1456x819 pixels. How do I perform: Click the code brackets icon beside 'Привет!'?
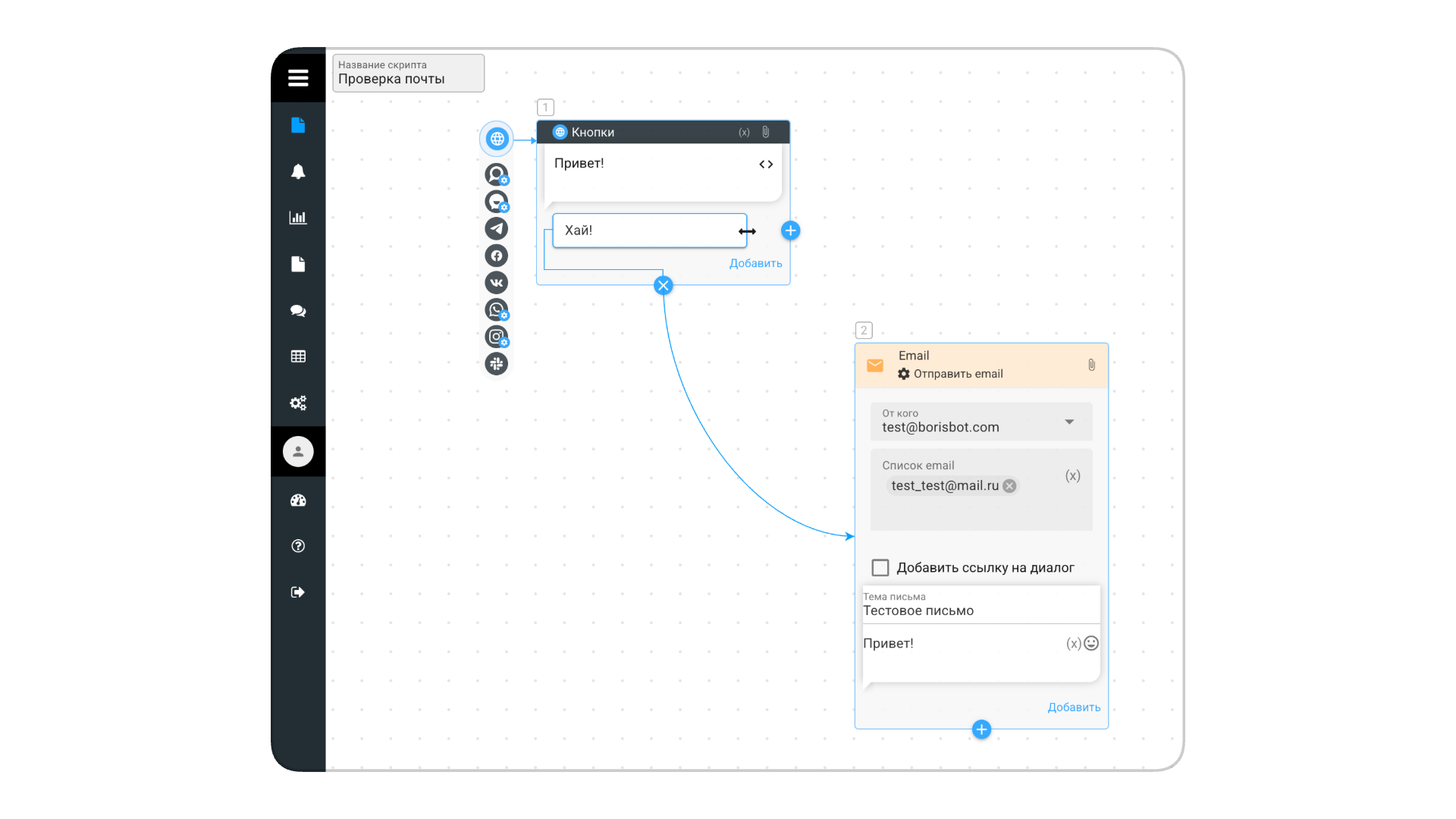766,164
